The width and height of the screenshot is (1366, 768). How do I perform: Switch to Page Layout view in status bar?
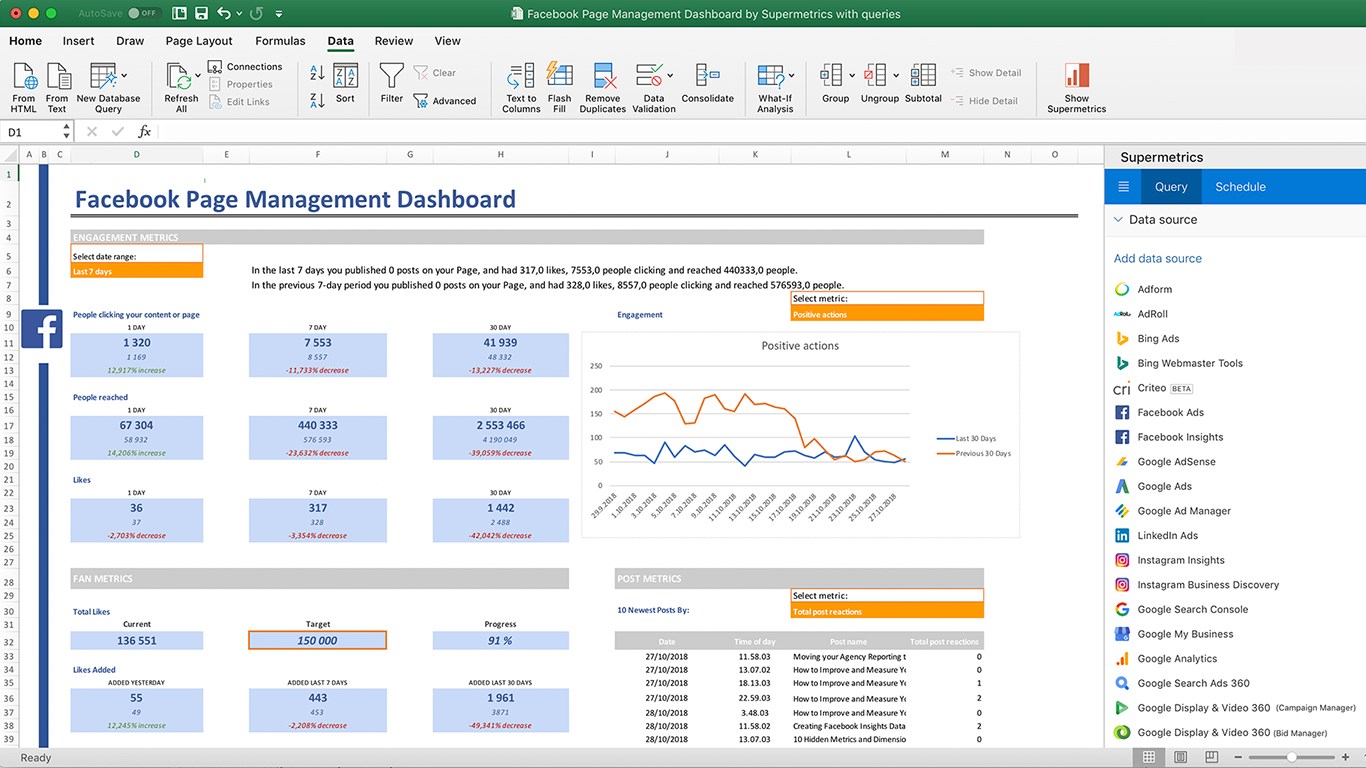click(x=1179, y=757)
